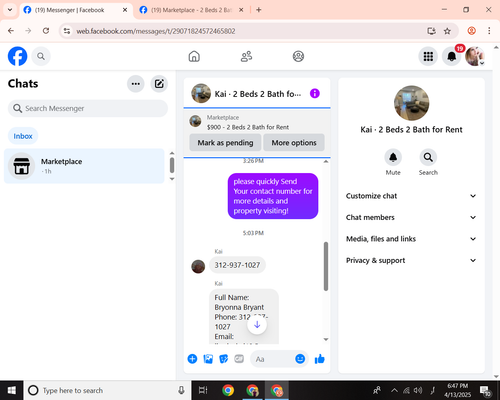
Task: Open the Chrome profile icon
Action: click(471, 31)
